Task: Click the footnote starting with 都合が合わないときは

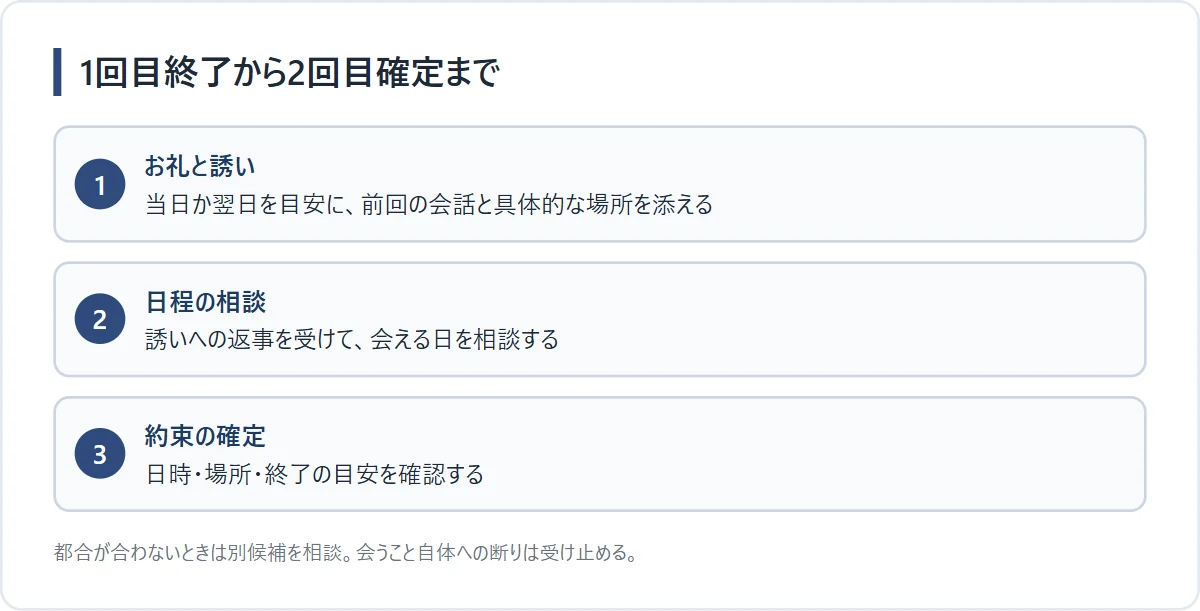Action: [346, 553]
